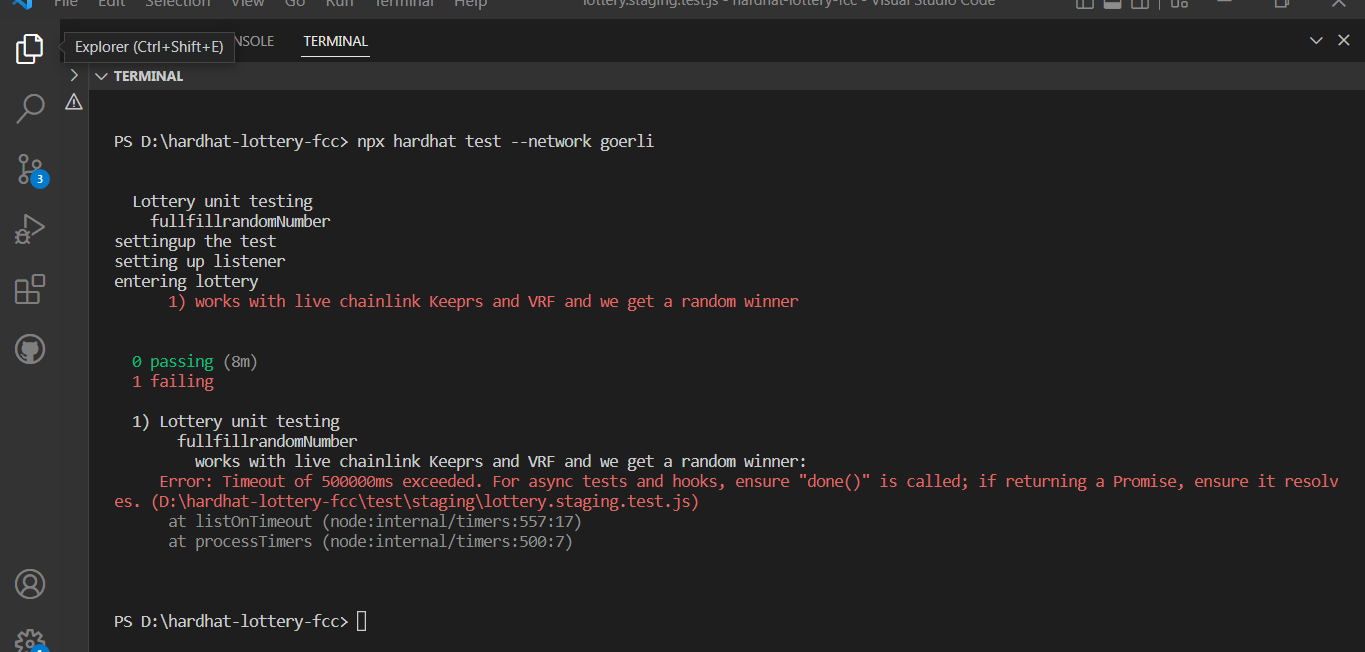Click the first 'Lottery unit testing' heading line

point(222,202)
